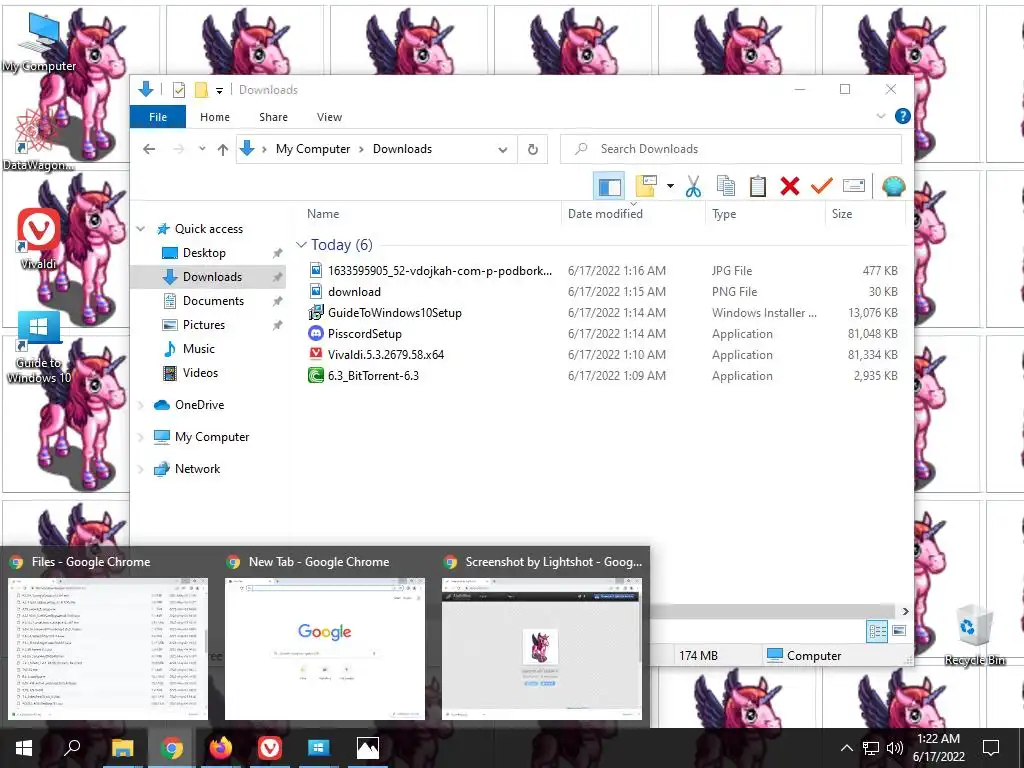This screenshot has height=768, width=1024.
Task: Toggle the preview pane toolbar button
Action: tap(609, 187)
